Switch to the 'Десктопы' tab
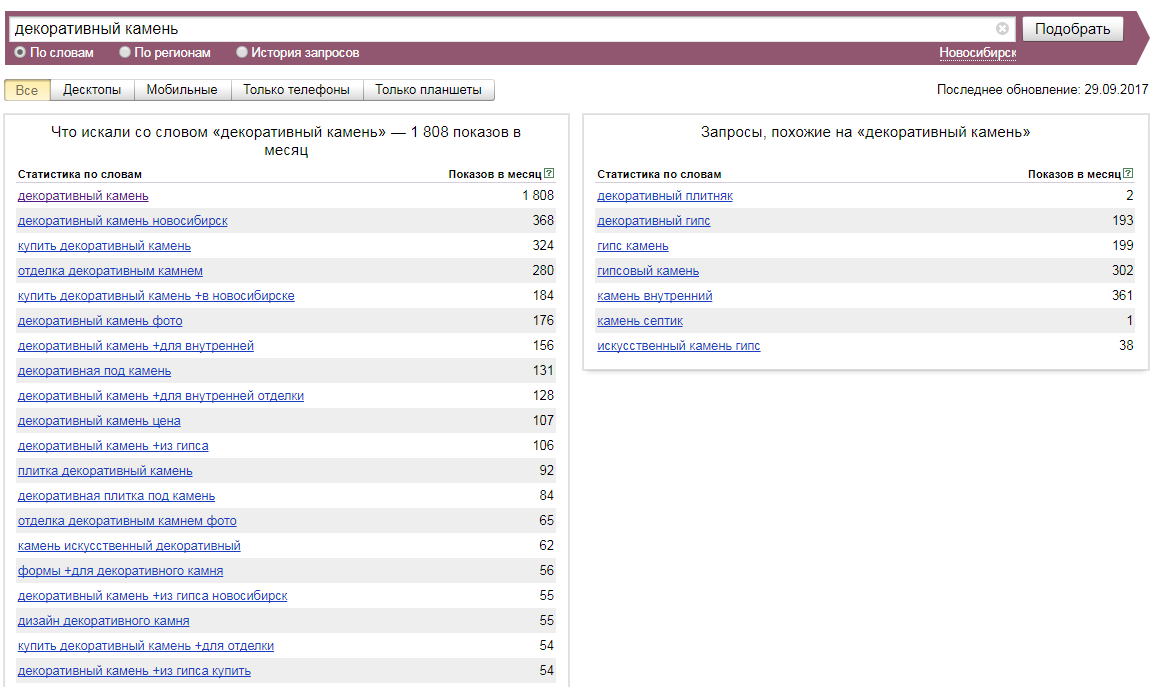Screen dimensions: 1167x687 92,90
